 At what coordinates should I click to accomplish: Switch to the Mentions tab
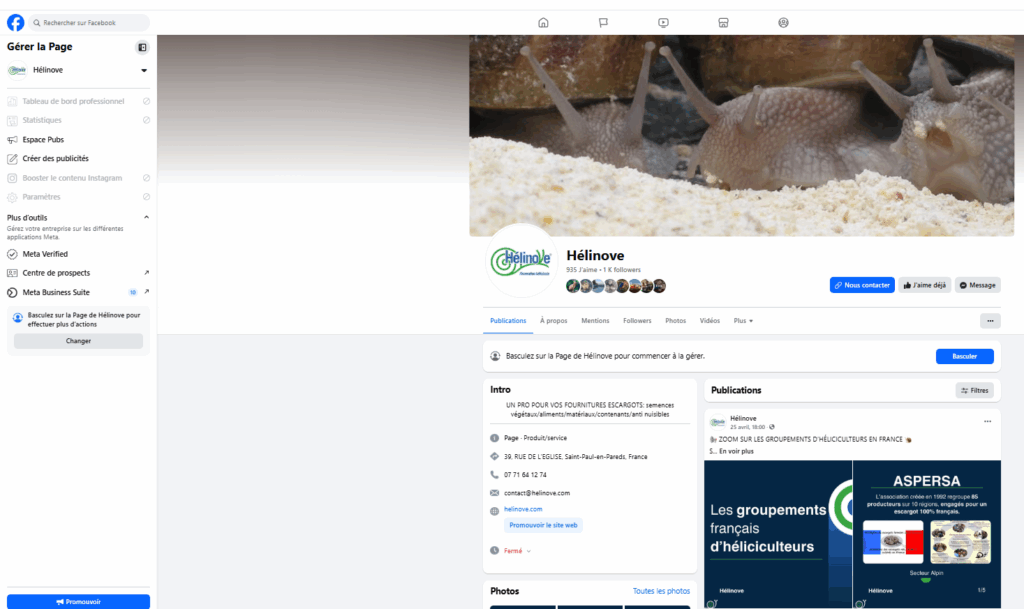[595, 320]
